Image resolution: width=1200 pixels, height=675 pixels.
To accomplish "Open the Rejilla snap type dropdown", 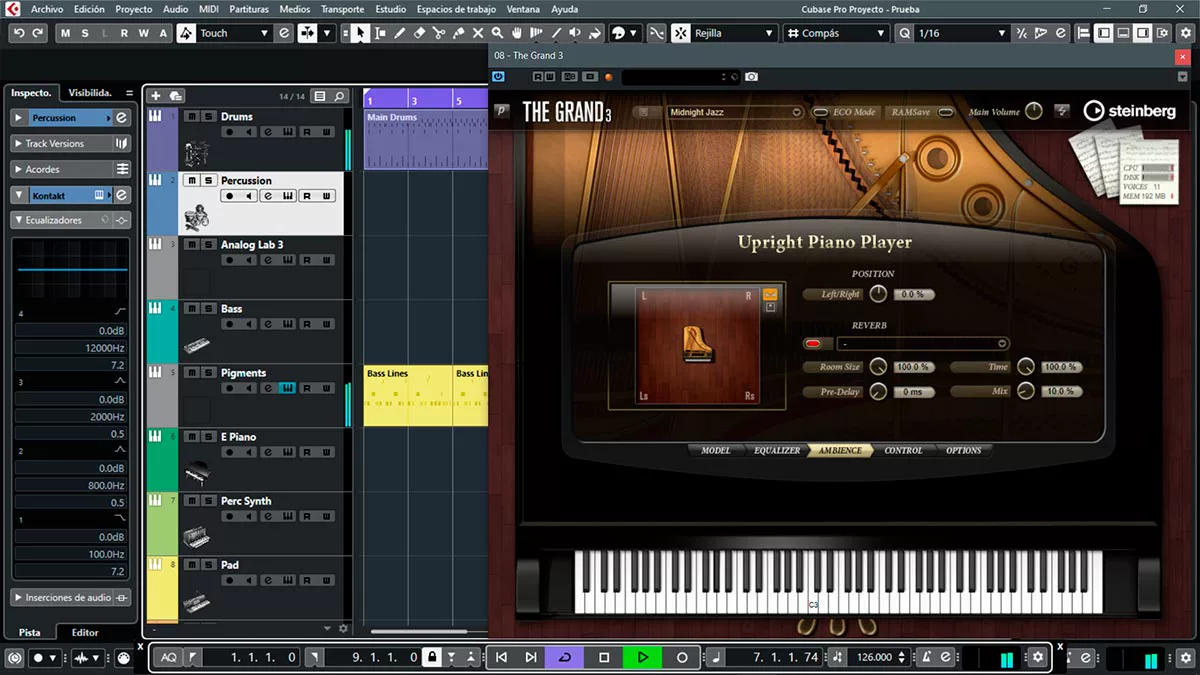I will [735, 33].
